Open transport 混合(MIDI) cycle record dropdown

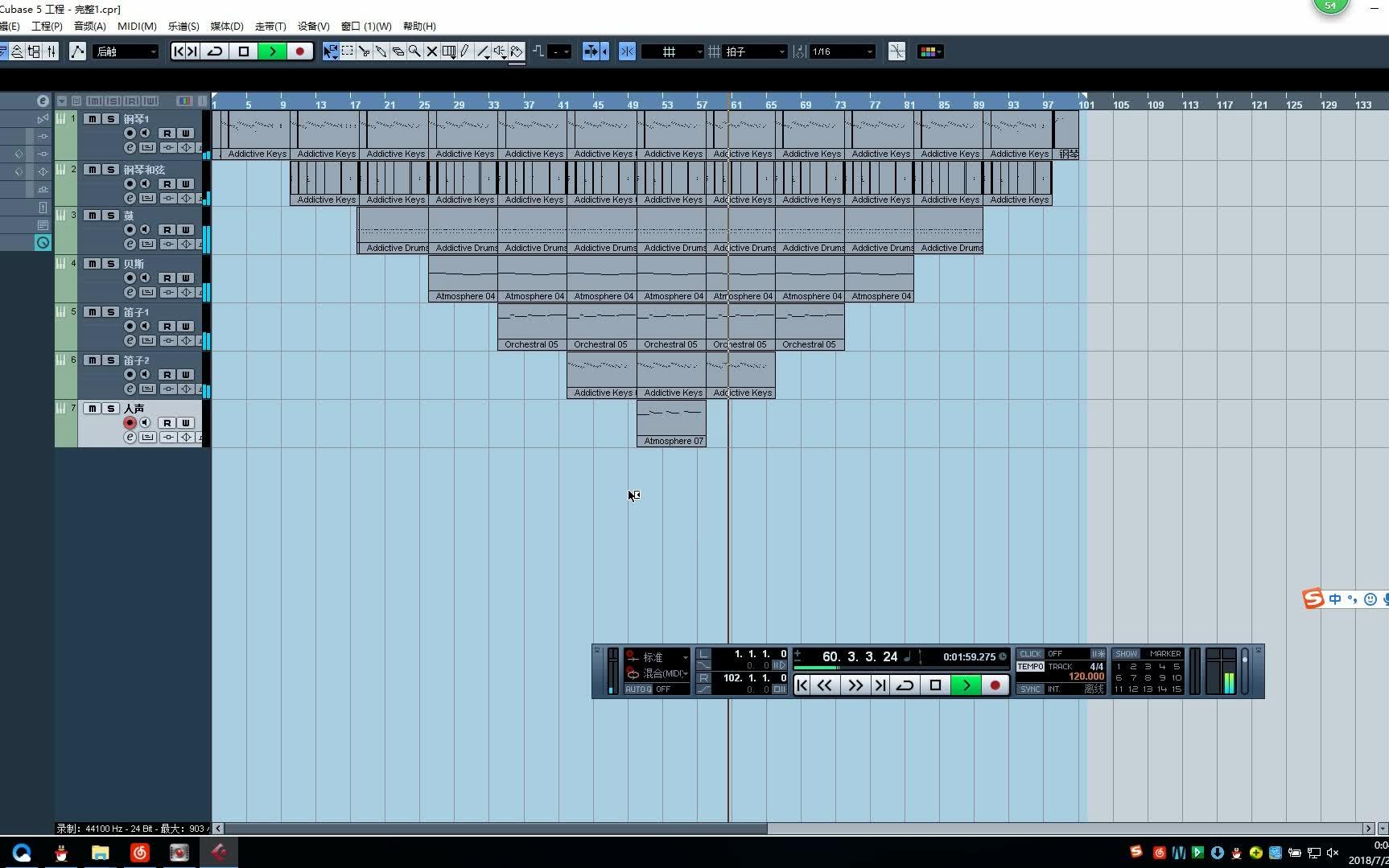657,673
